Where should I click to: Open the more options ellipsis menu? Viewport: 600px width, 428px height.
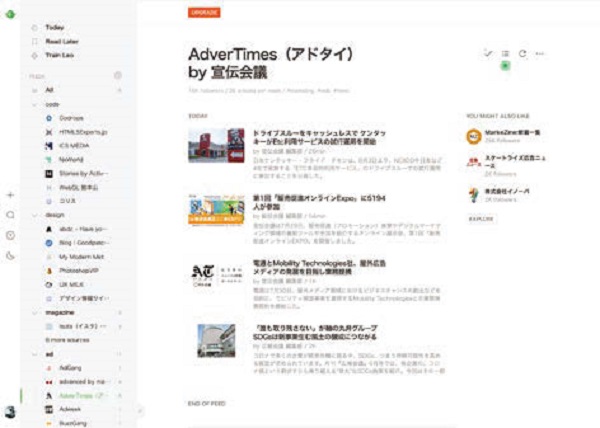tap(540, 54)
